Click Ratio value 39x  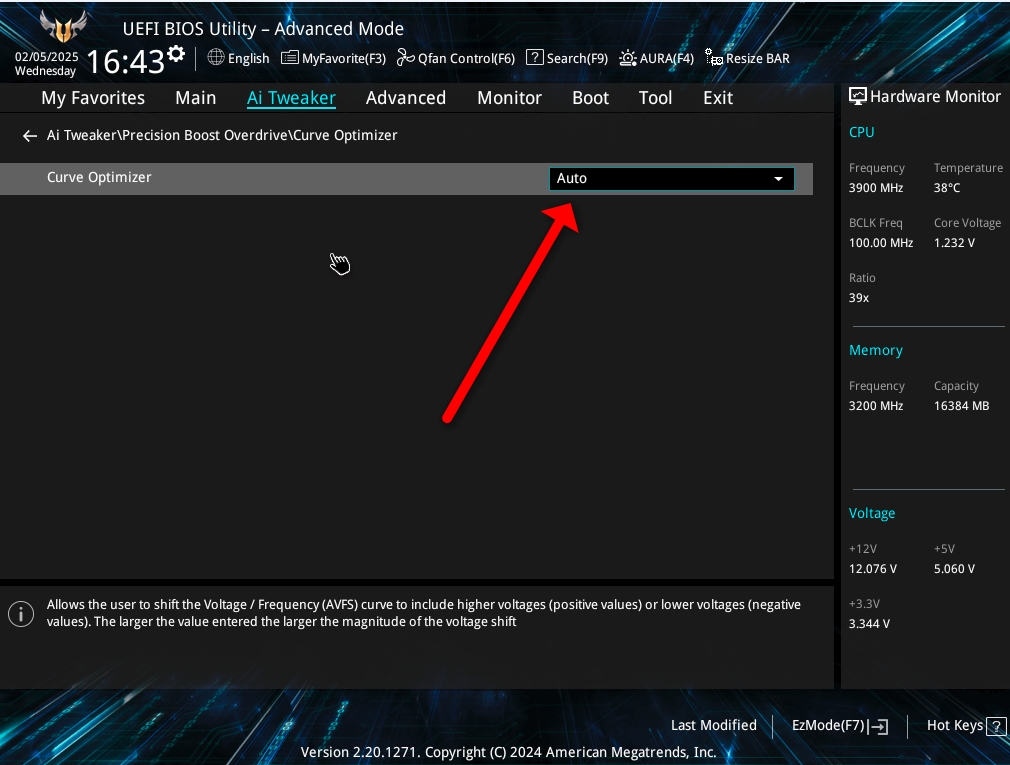859,298
